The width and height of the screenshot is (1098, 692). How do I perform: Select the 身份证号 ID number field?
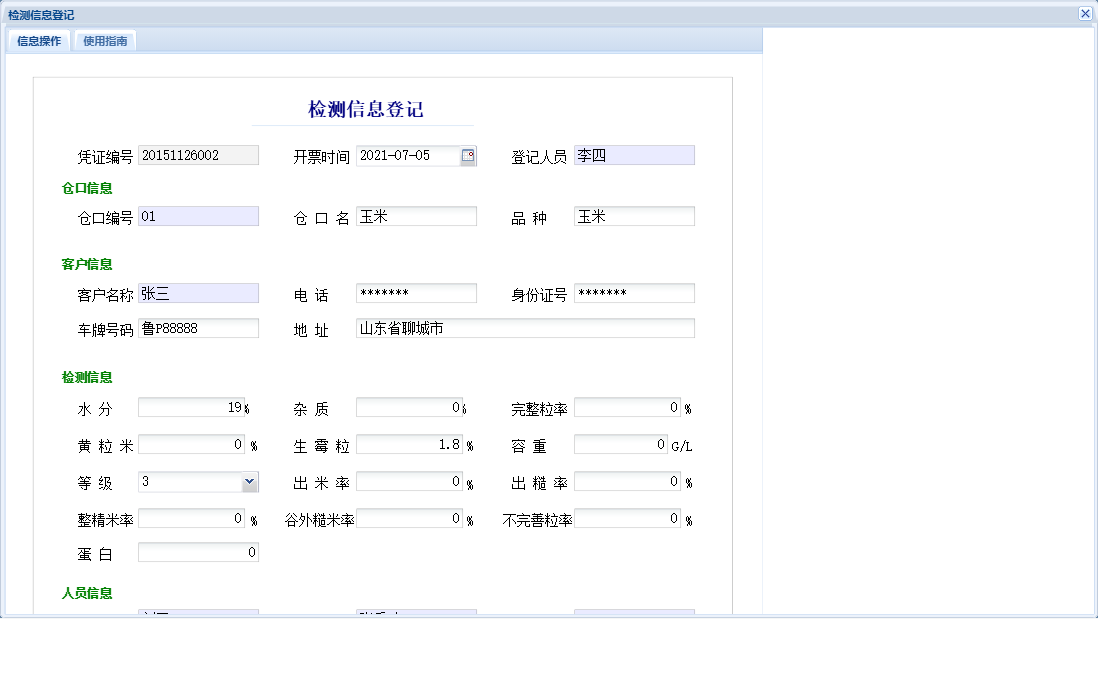[634, 292]
